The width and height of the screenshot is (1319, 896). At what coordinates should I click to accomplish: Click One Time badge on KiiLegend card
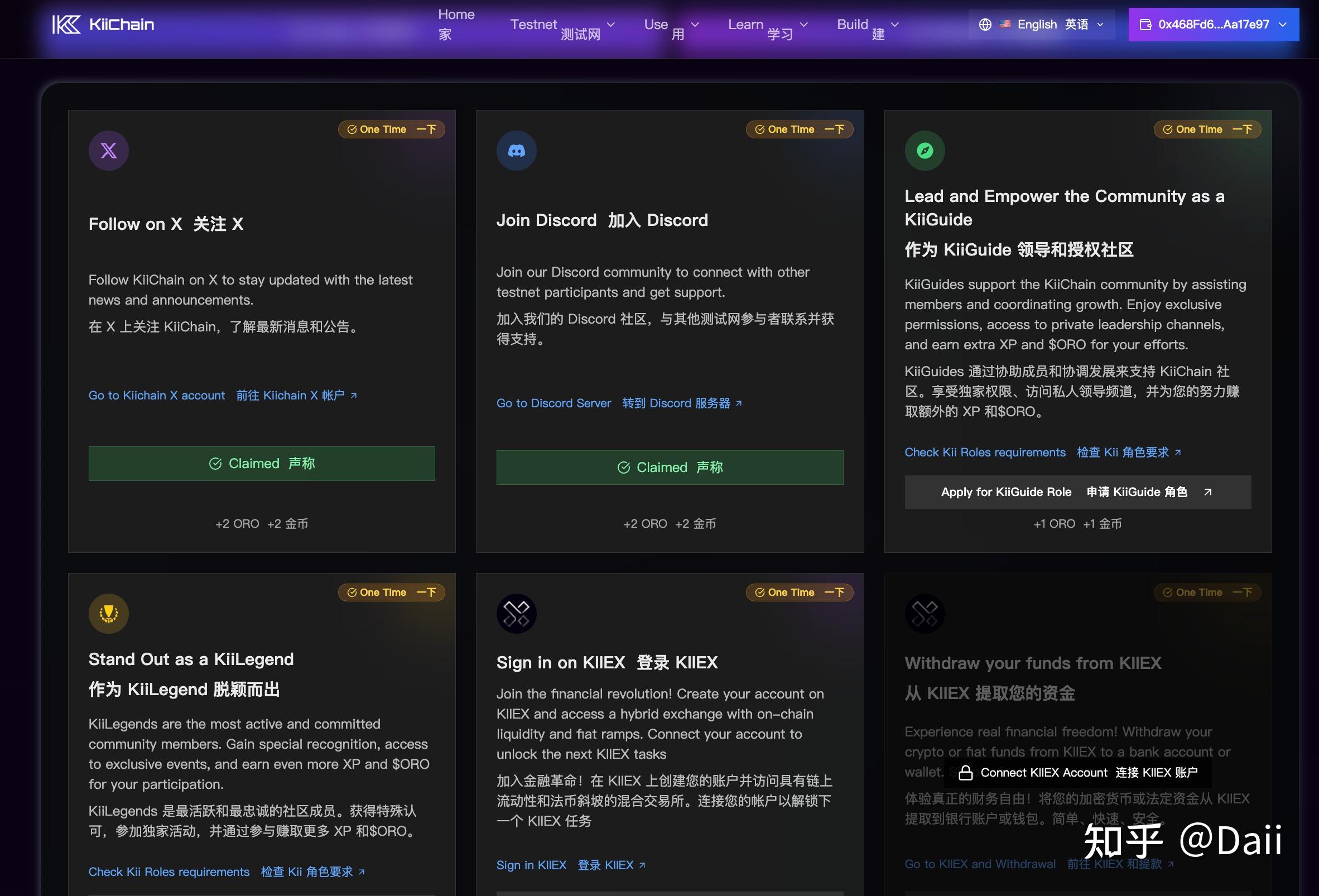pyautogui.click(x=392, y=592)
